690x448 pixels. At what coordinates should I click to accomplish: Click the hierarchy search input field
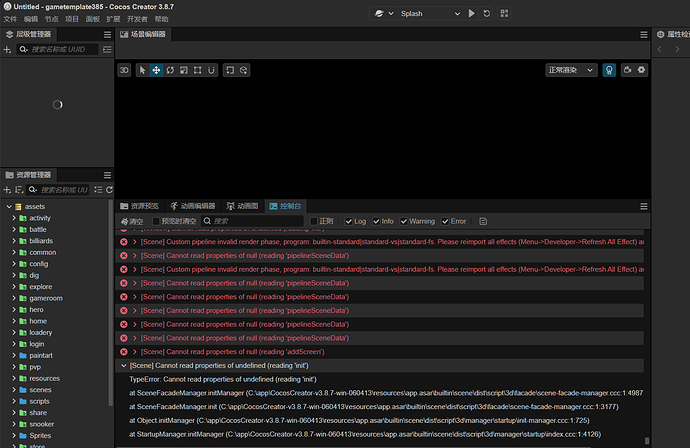click(58, 49)
